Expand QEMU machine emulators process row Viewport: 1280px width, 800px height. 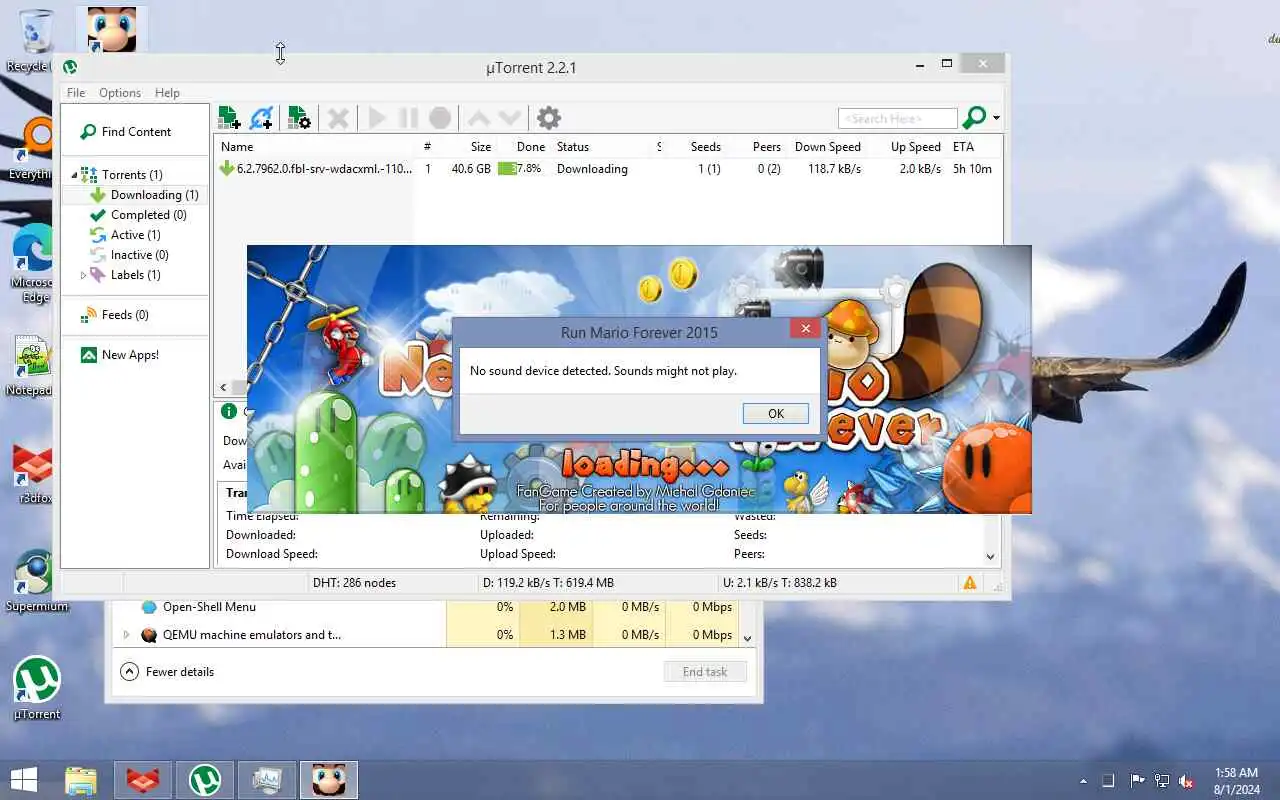[126, 635]
